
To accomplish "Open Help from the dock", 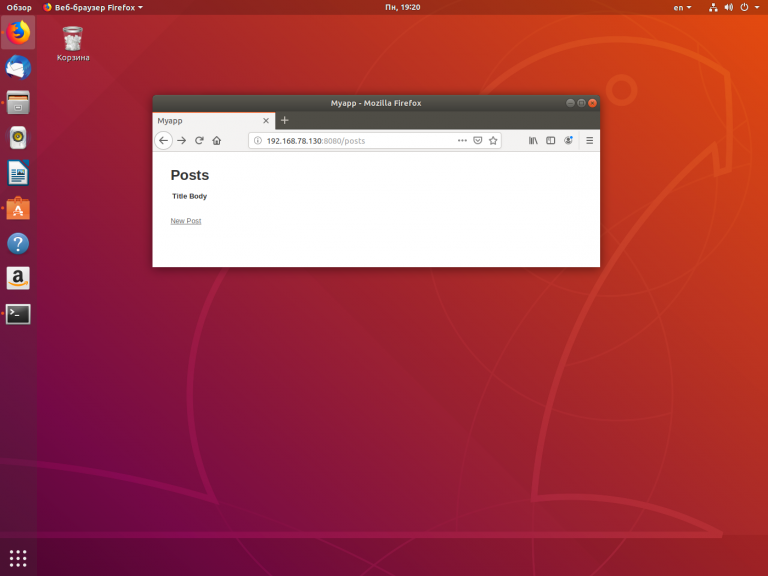I will click(18, 243).
